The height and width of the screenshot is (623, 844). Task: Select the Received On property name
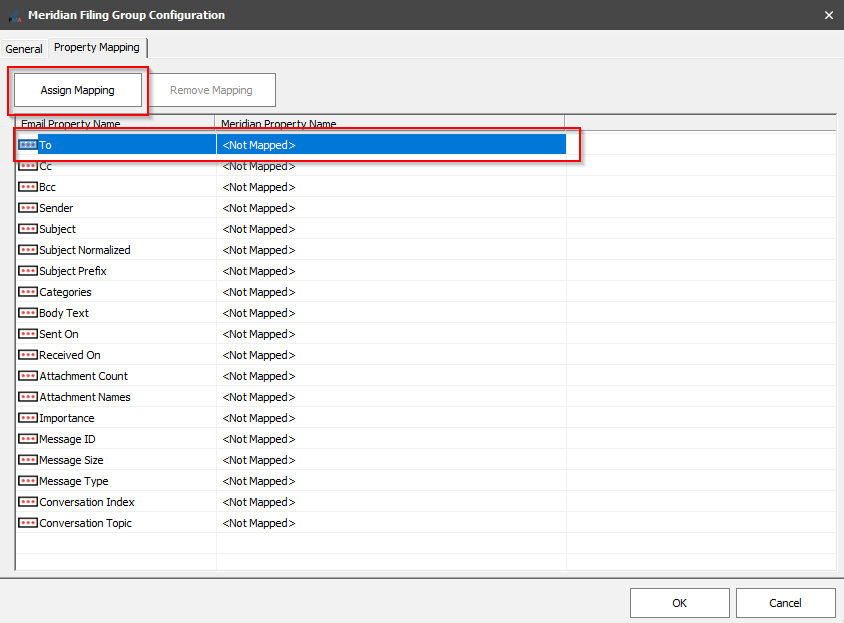coord(69,355)
